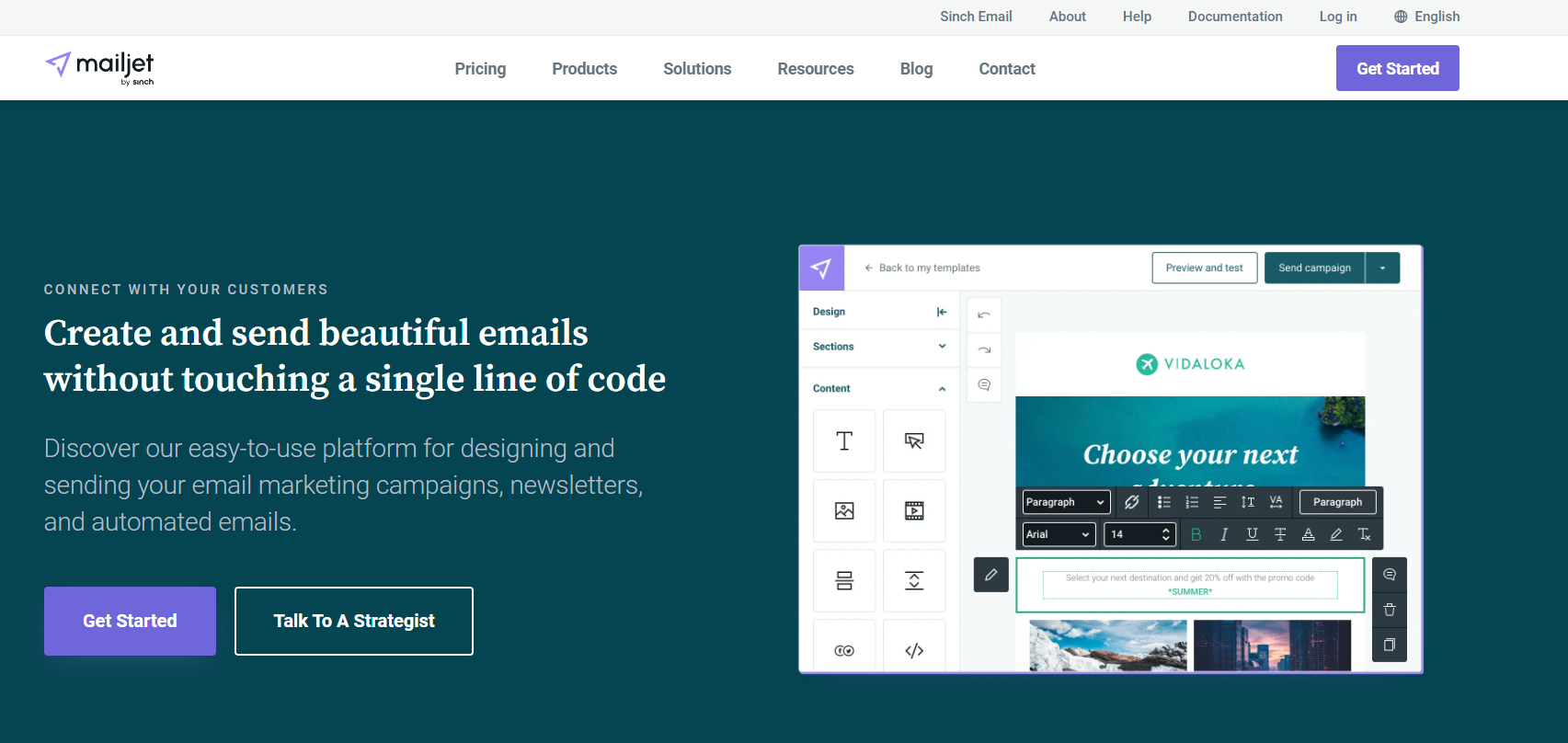This screenshot has width=1568, height=743.
Task: Click the Video content block icon
Action: 914,511
